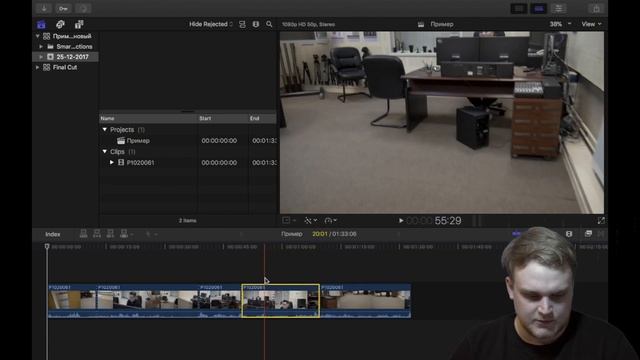The image size is (640, 360).
Task: Sort browser by End column
Action: point(262,118)
